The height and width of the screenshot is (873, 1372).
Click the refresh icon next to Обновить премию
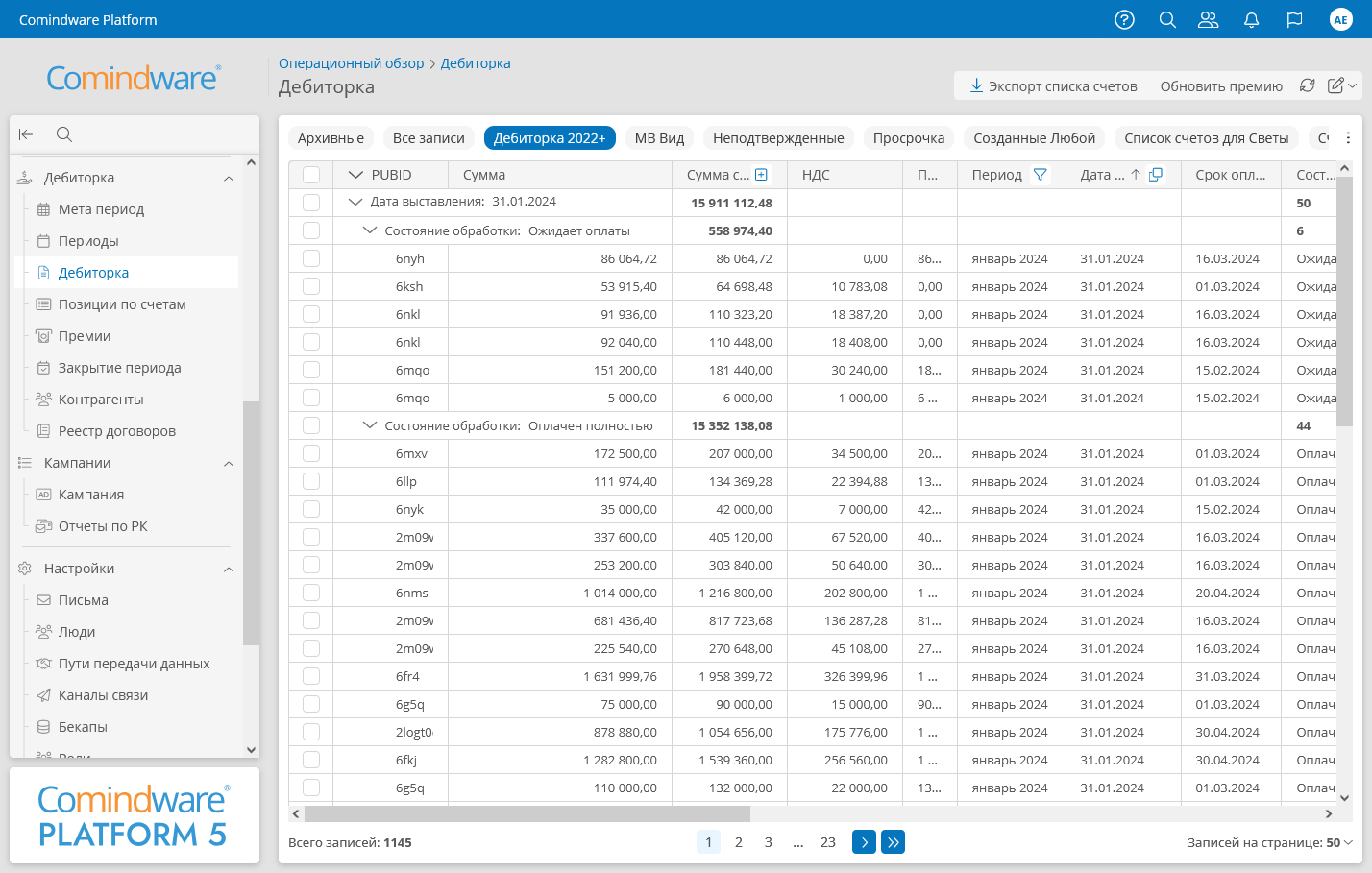click(1307, 85)
